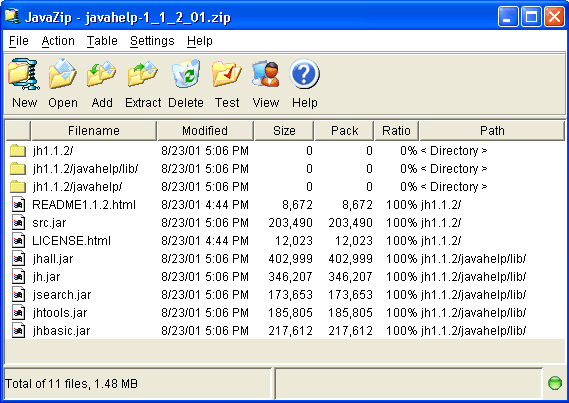
Task: Click the file icon beside LICENSE.html
Action: point(18,241)
